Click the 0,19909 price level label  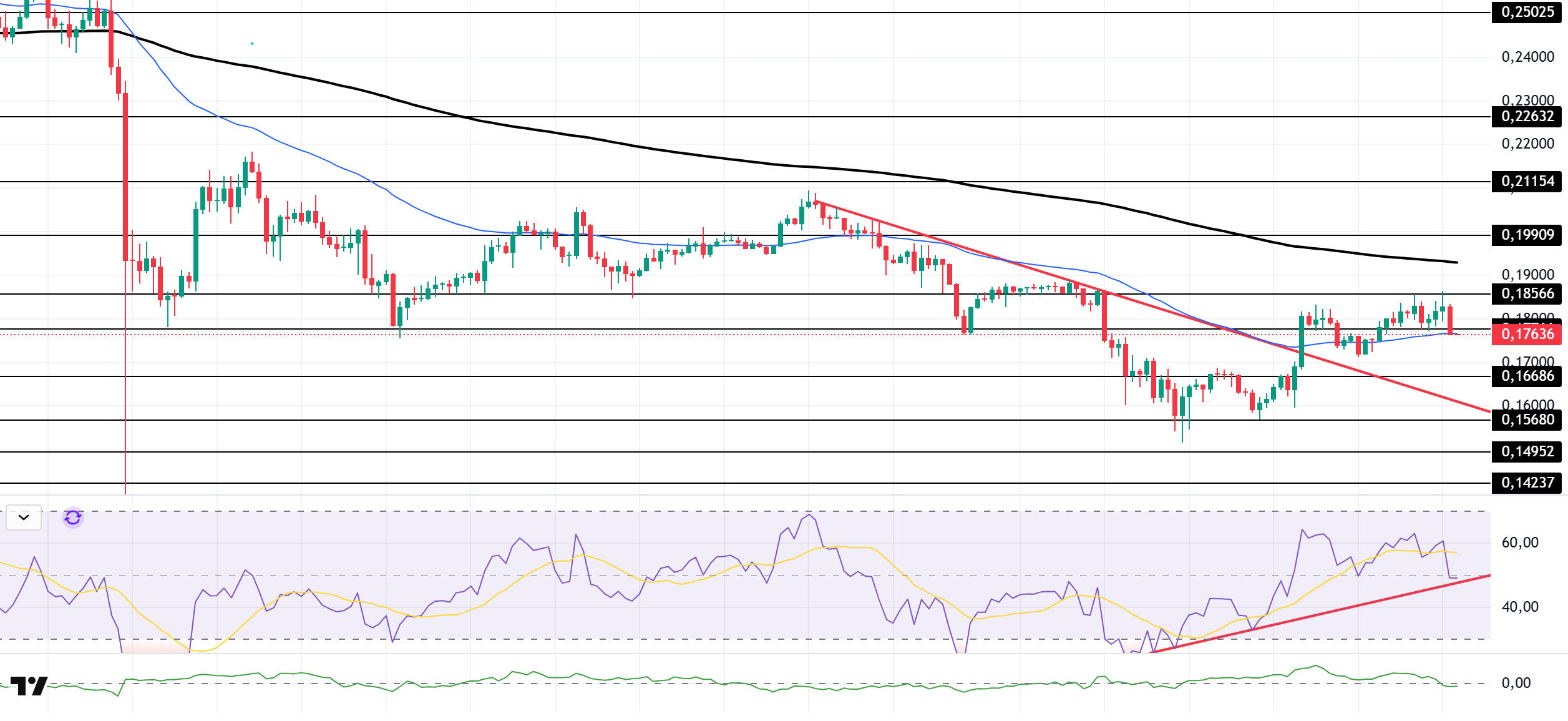coord(1526,235)
